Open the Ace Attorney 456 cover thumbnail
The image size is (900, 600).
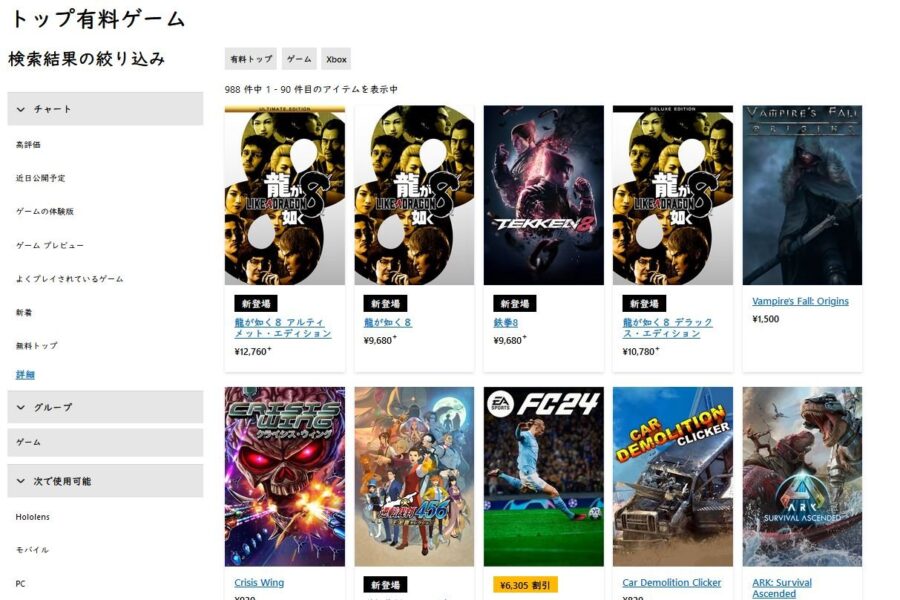pyautogui.click(x=414, y=477)
